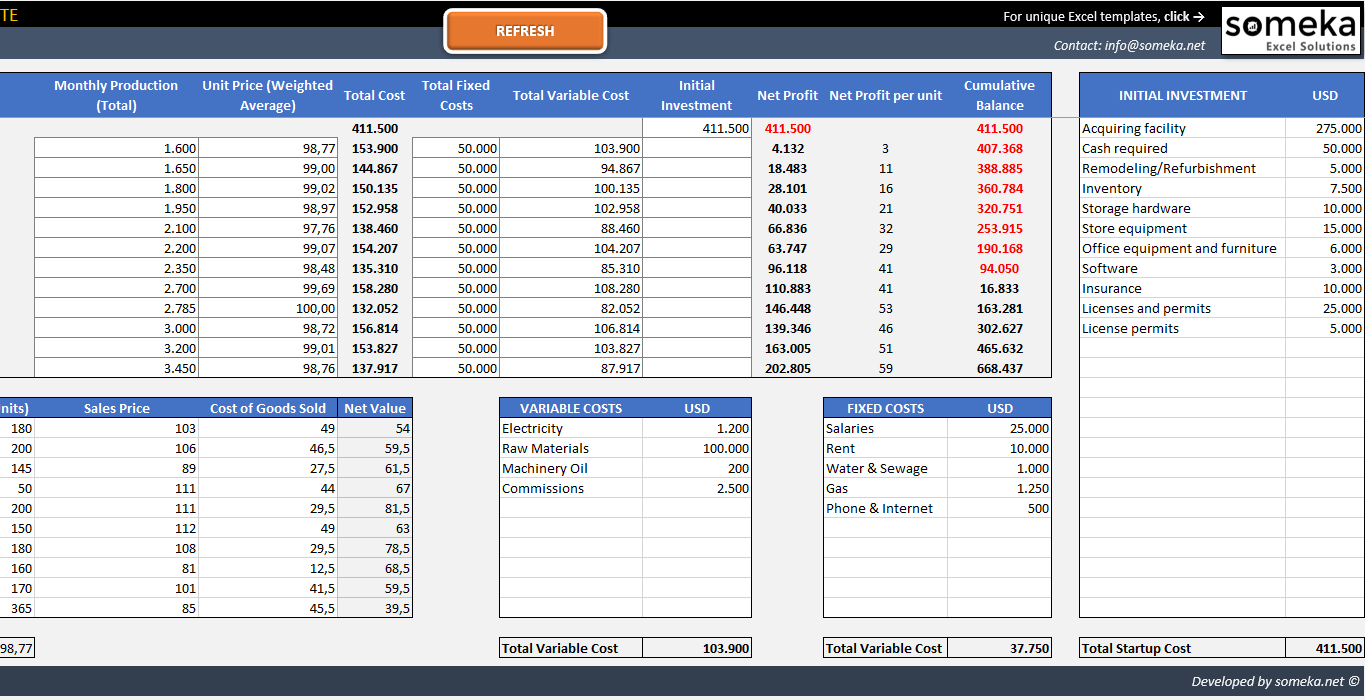Click the Net Profit per unit header
This screenshot has height=700, width=1365.
[x=885, y=95]
